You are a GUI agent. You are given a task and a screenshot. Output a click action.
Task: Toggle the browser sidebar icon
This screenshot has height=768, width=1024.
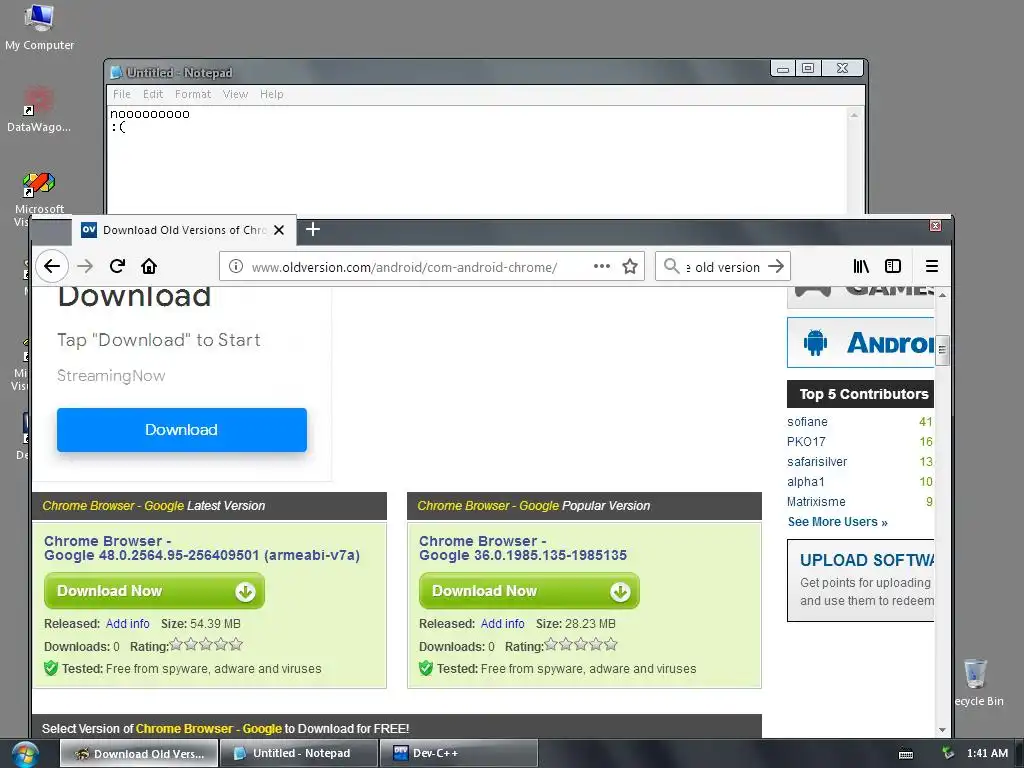893,266
